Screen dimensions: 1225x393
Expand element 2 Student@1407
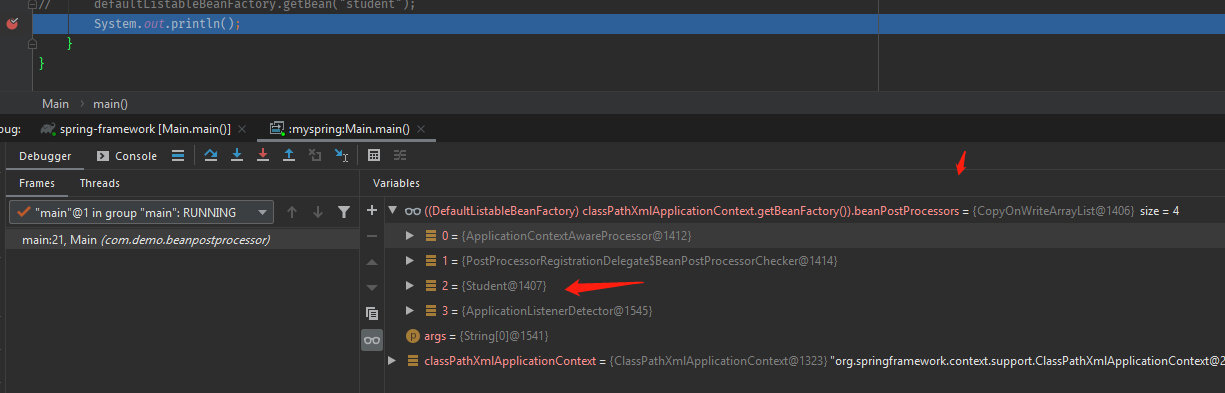tap(410, 285)
